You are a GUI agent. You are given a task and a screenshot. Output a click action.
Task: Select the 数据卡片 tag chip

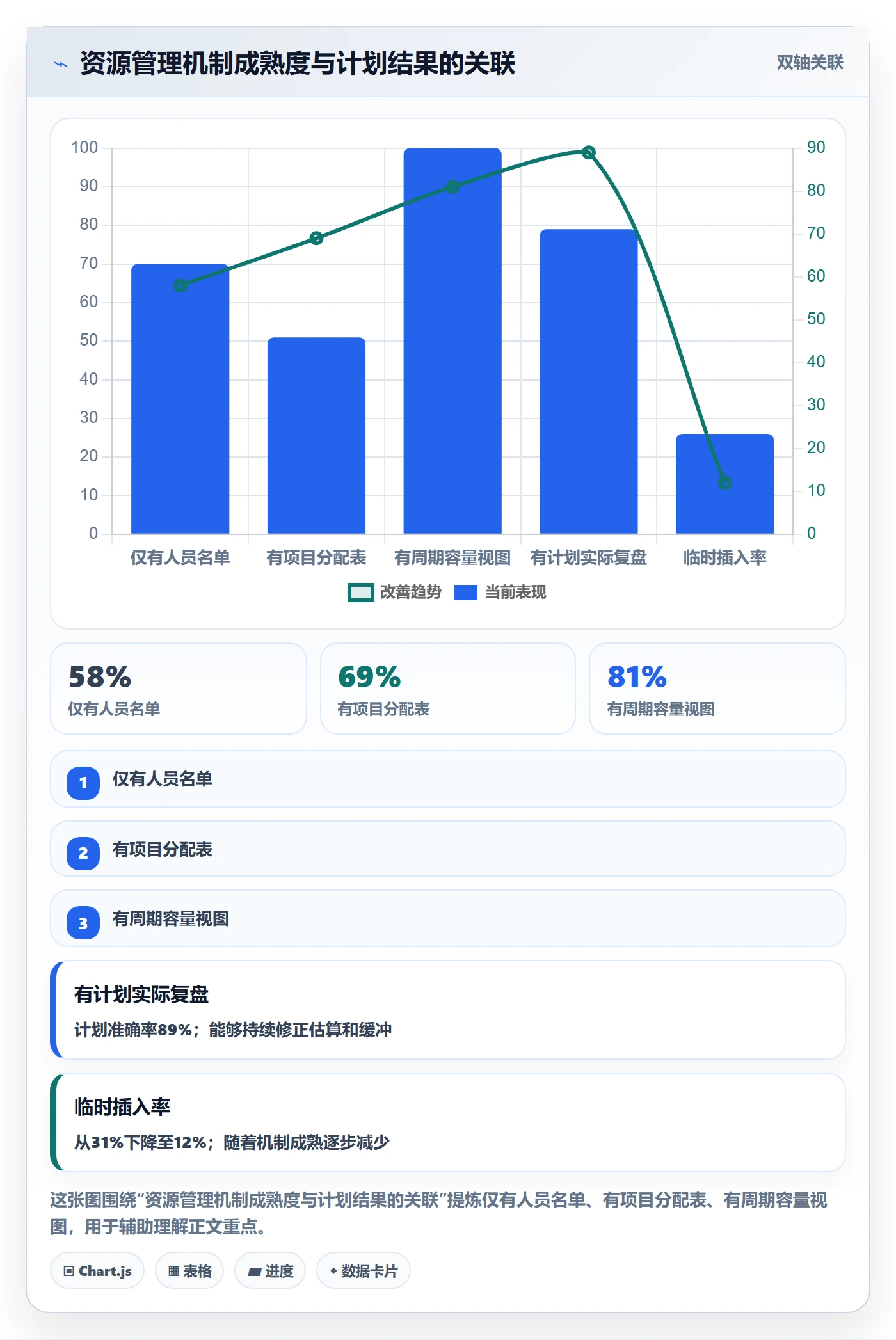[364, 1271]
